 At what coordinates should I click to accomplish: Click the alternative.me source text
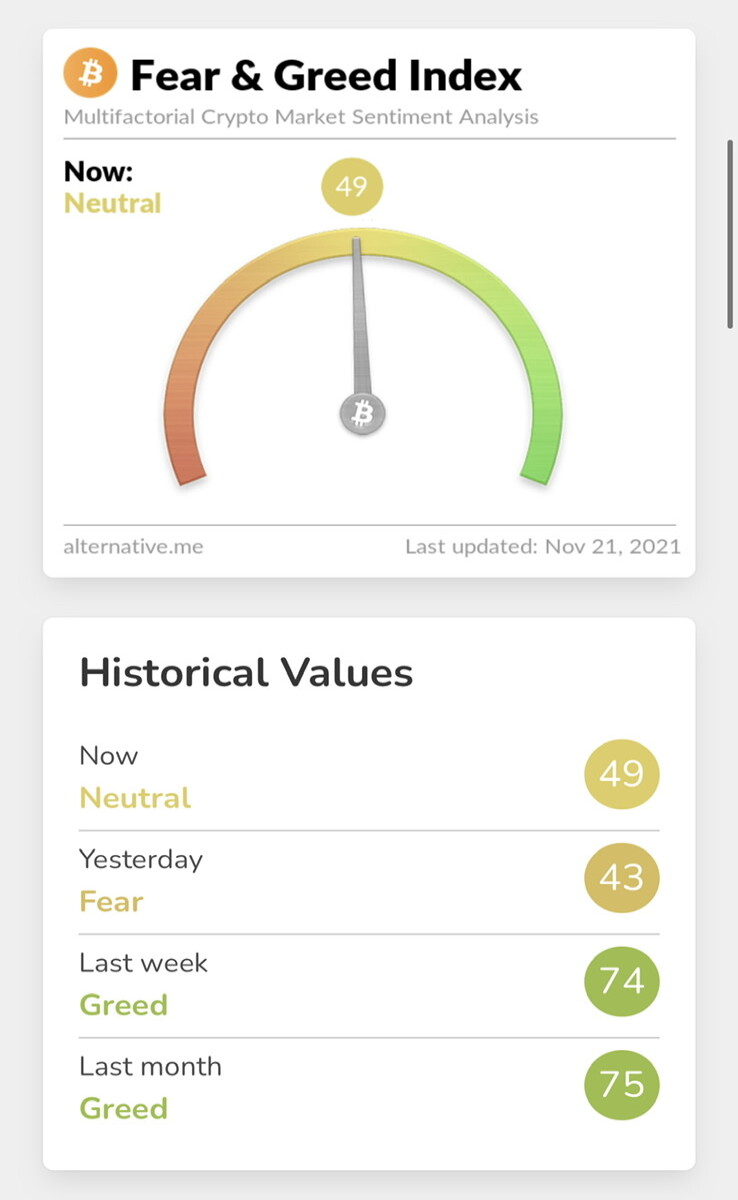(x=133, y=547)
